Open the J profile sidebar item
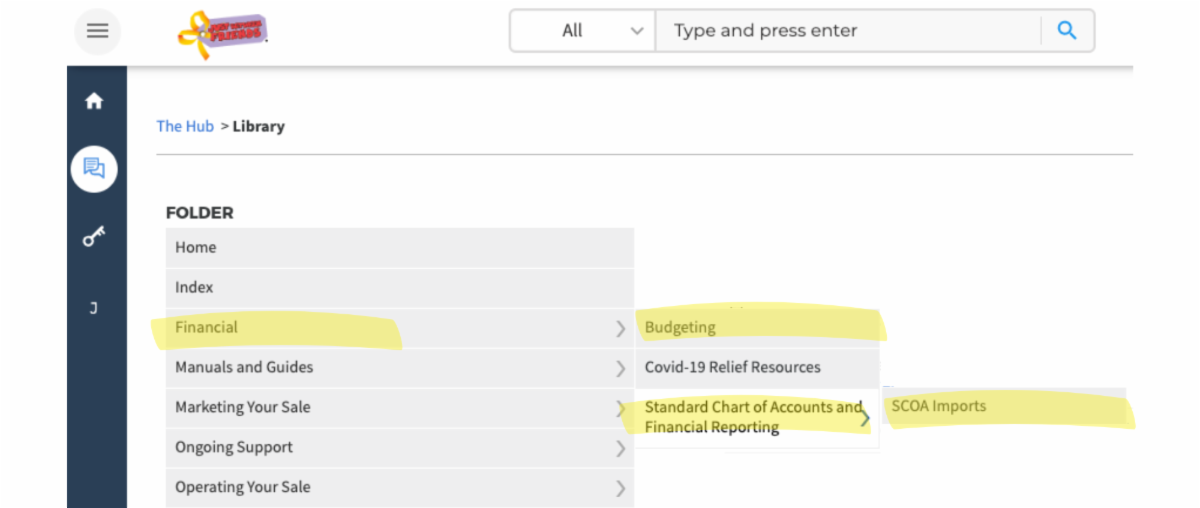 coord(94,308)
